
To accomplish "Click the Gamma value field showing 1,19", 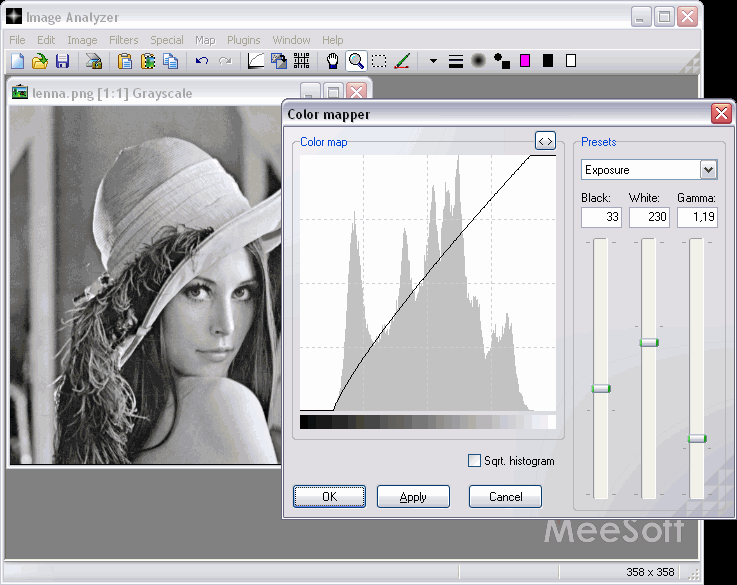I will (x=697, y=217).
